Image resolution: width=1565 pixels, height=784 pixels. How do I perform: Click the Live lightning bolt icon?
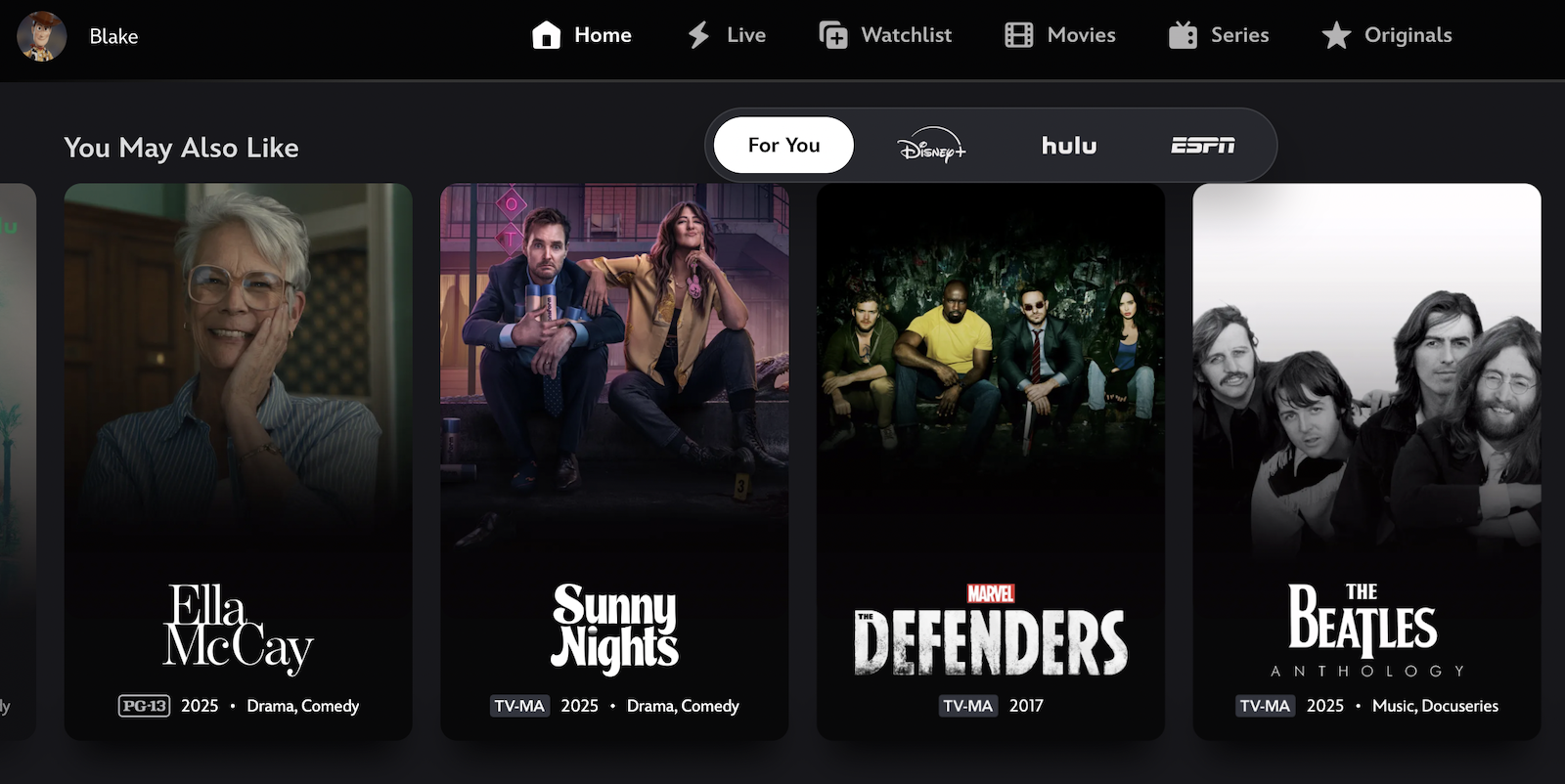698,35
